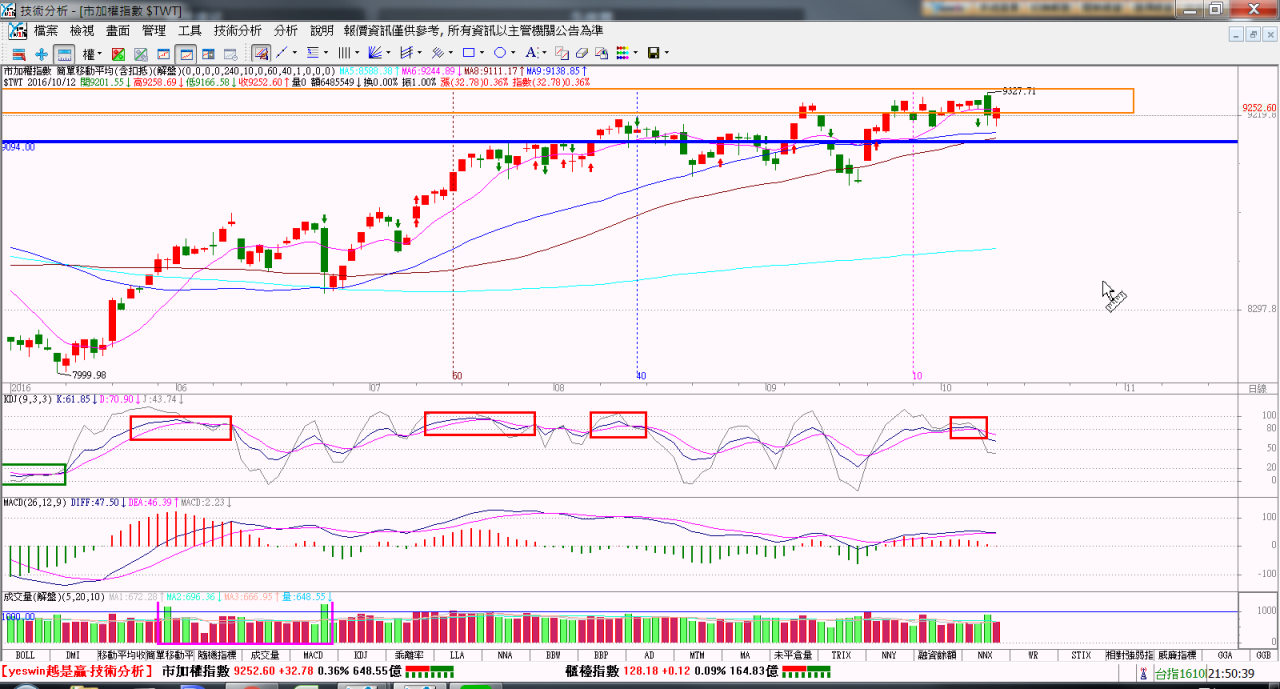
Task: Expand the vertical lines tool dropdown
Action: click(355, 53)
